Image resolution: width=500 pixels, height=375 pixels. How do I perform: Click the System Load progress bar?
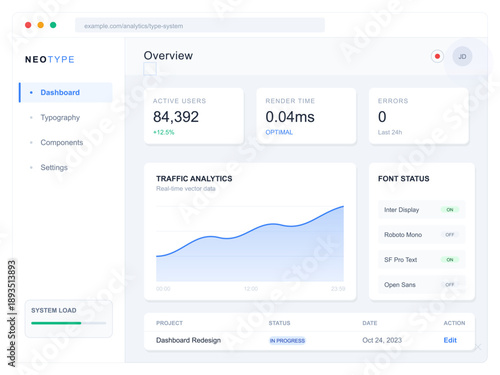68,323
